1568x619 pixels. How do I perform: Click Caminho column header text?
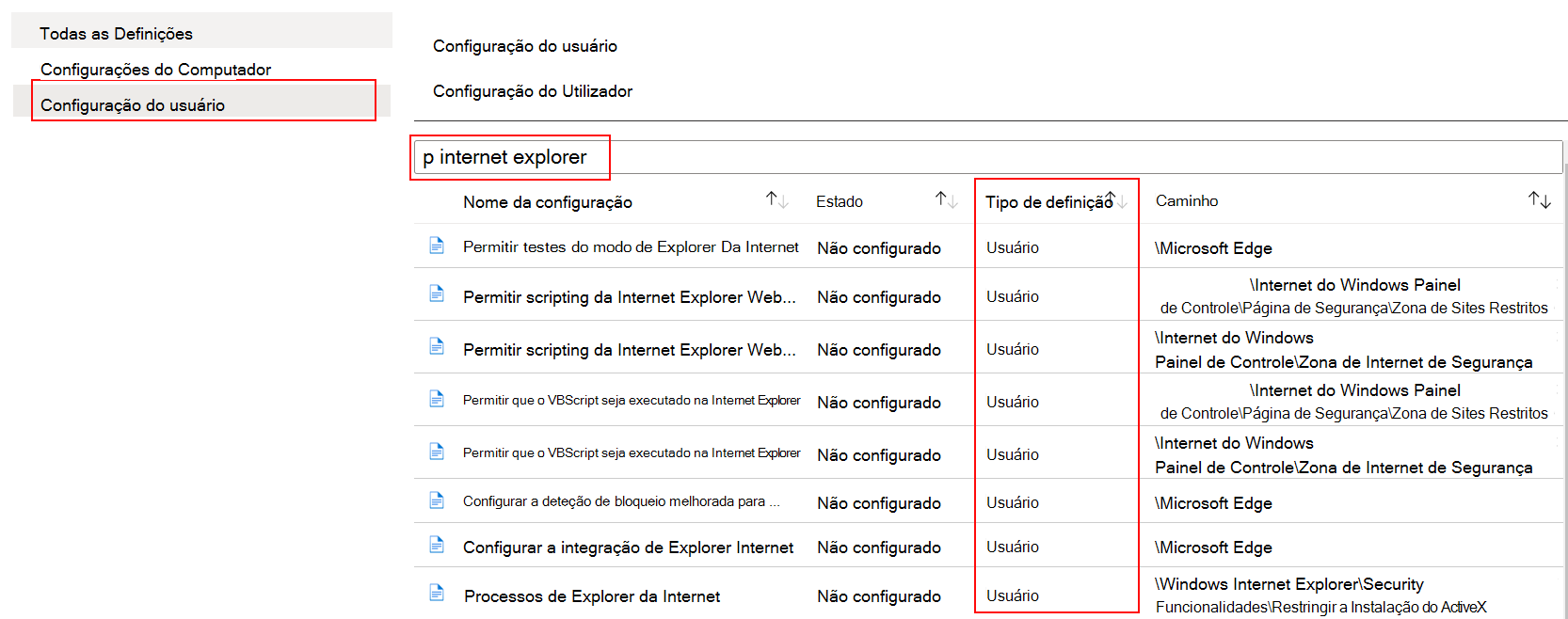pyautogui.click(x=1187, y=200)
